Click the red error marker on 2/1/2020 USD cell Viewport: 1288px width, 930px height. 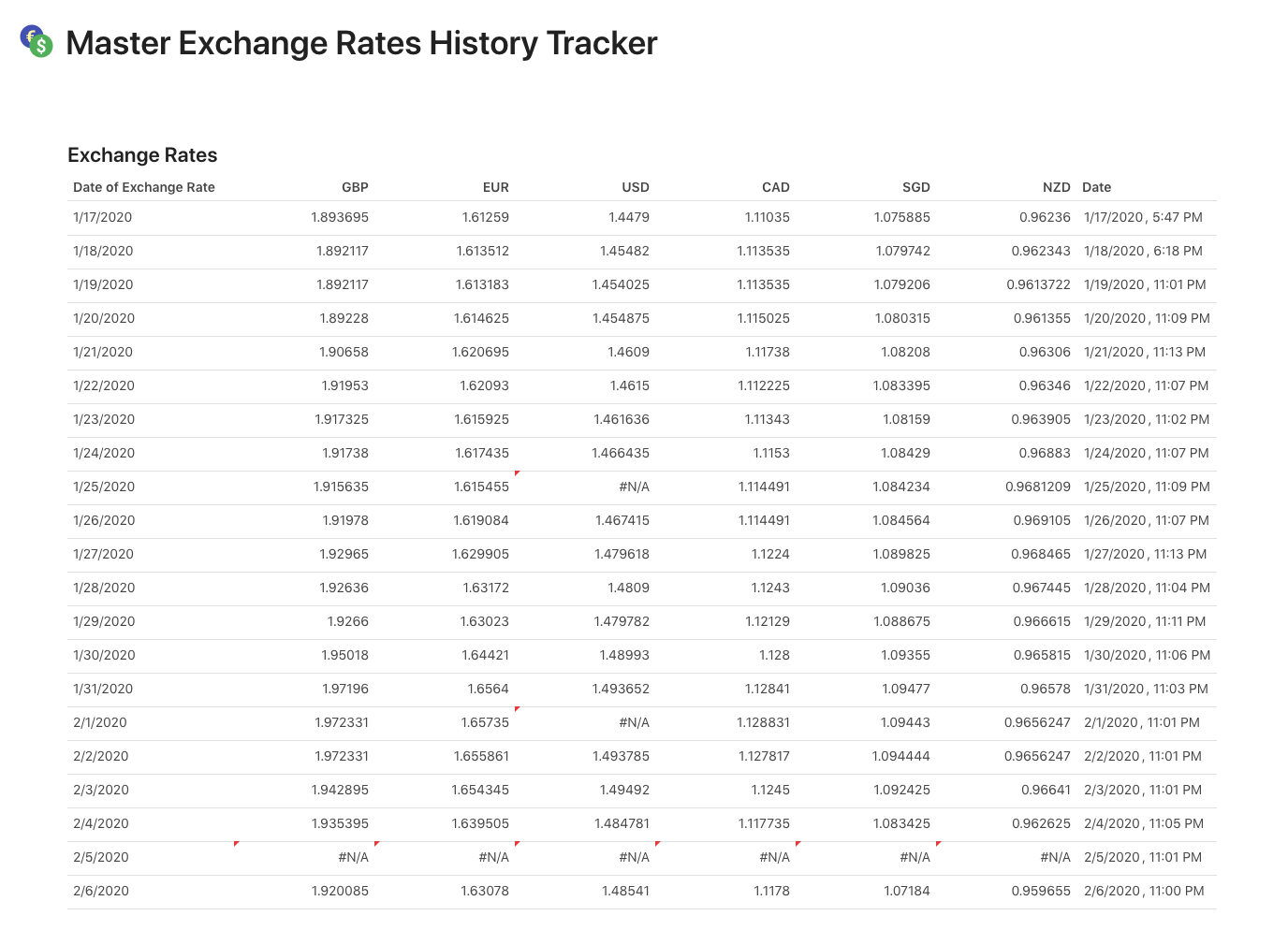point(518,710)
